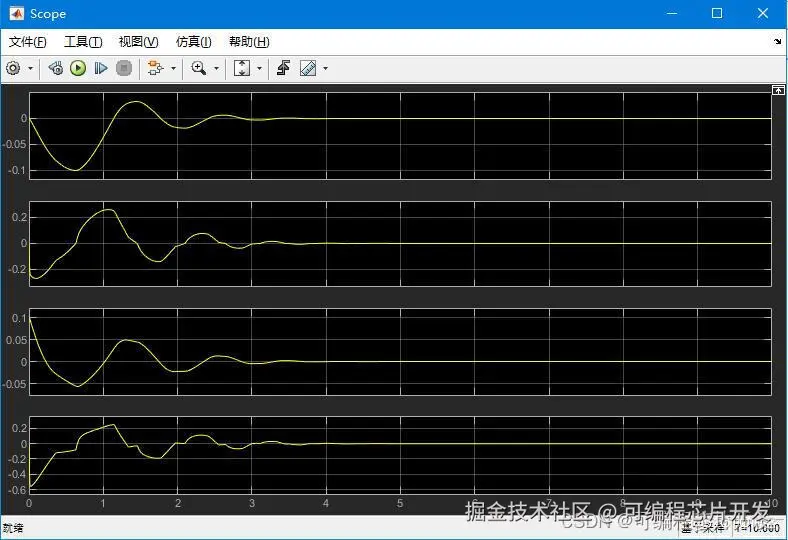The height and width of the screenshot is (540, 788).
Task: Open the 帮助(H) menu
Action: click(249, 42)
